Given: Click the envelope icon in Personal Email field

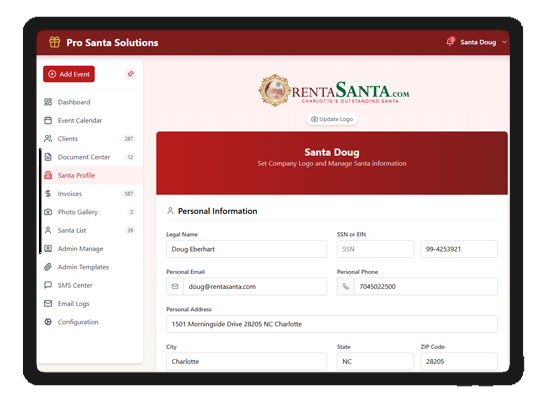Looking at the screenshot, I should 175,286.
